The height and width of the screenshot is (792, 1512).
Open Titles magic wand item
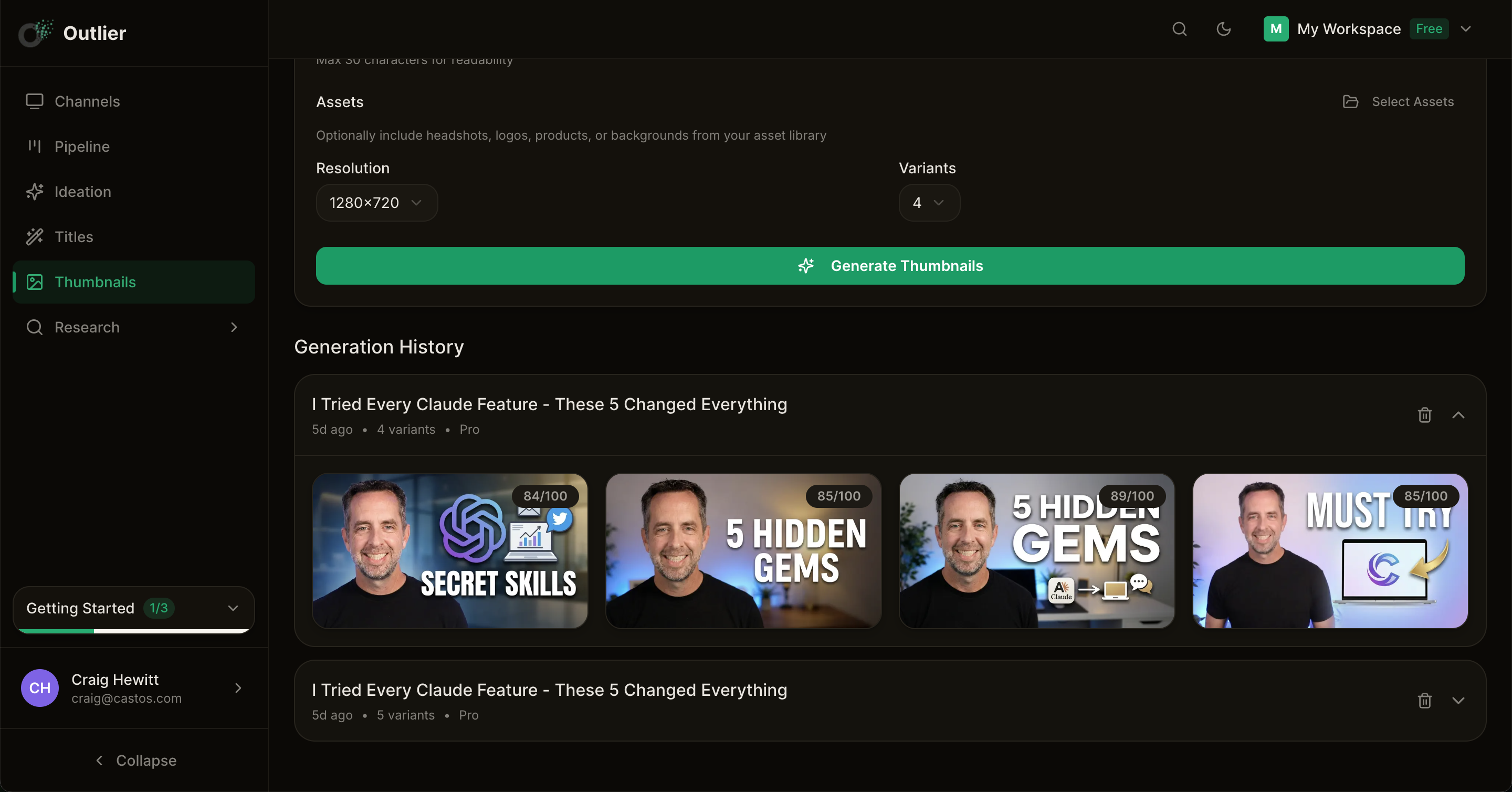pyautogui.click(x=73, y=236)
